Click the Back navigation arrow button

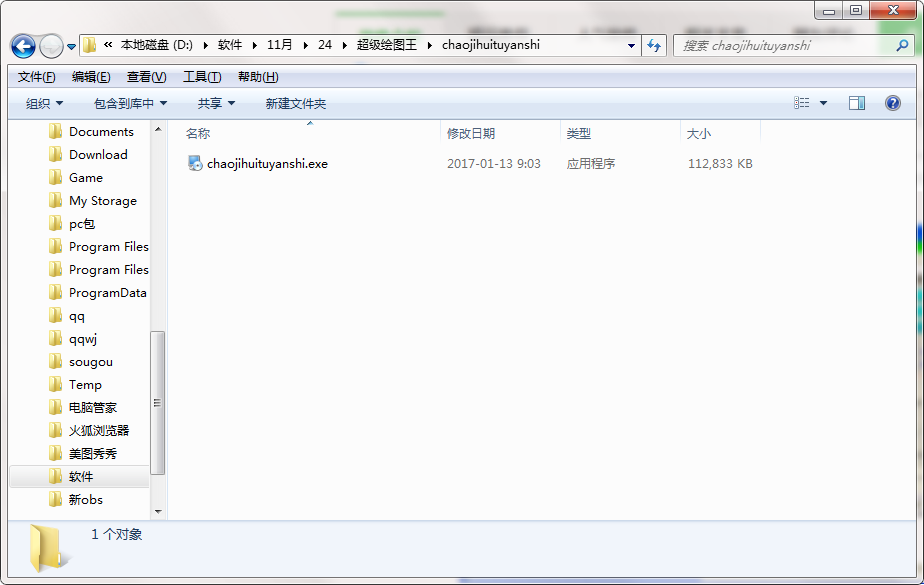23,46
